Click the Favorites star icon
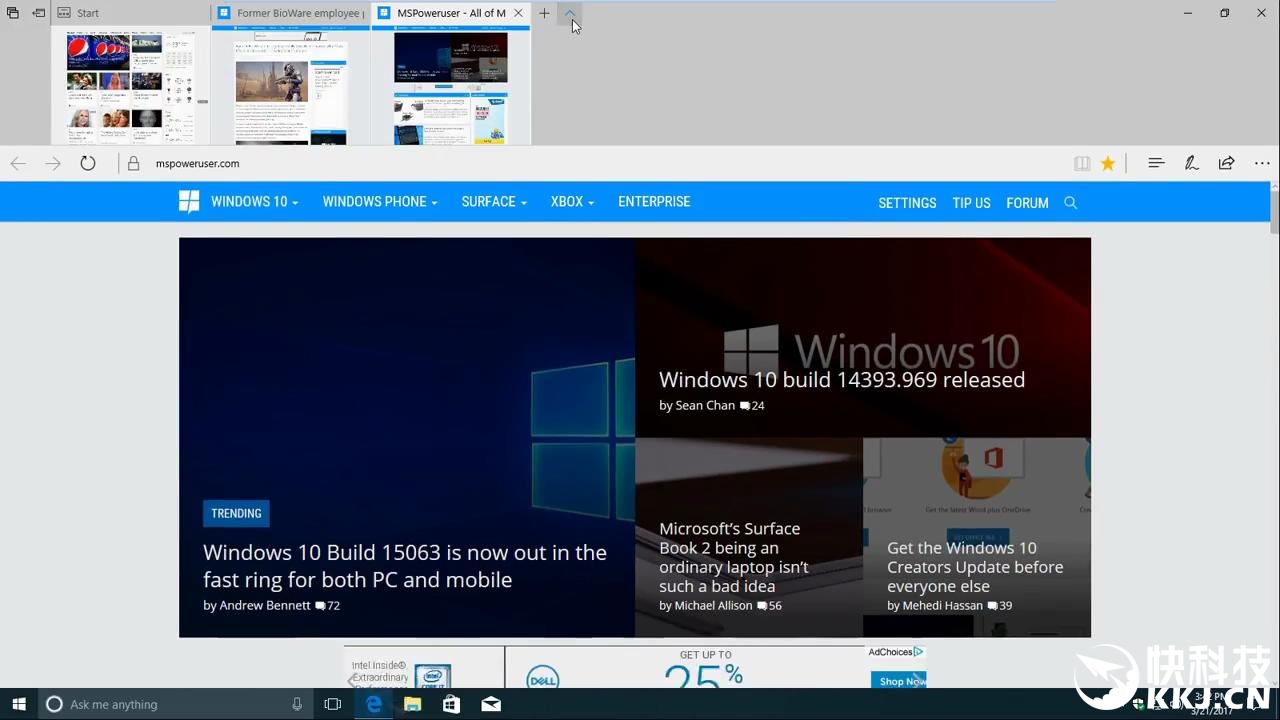The height and width of the screenshot is (720, 1280). (x=1108, y=163)
